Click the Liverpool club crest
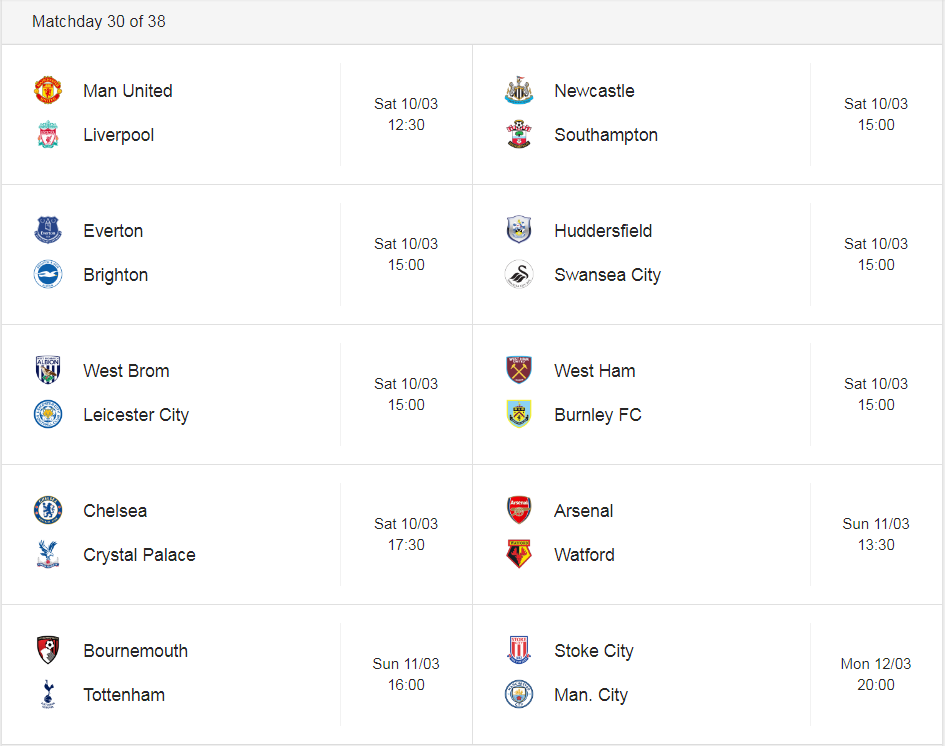Viewport: 945px width, 746px height. (48, 134)
